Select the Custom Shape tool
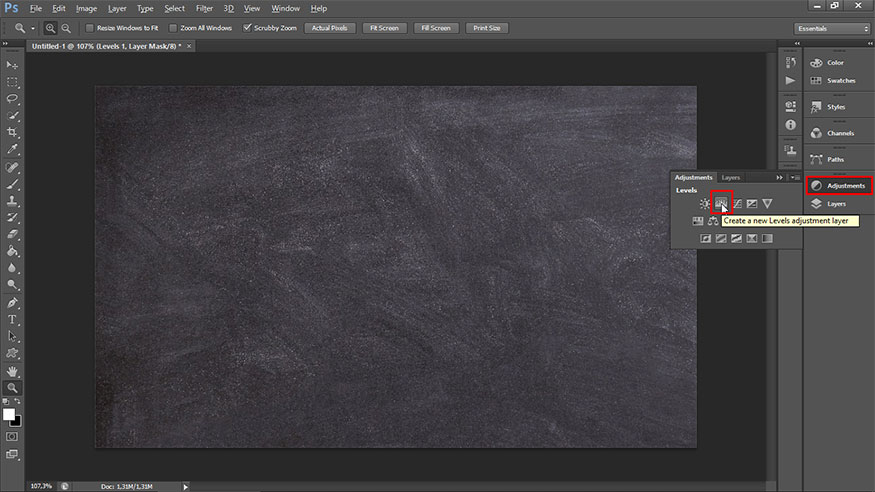875x492 pixels. (x=12, y=353)
